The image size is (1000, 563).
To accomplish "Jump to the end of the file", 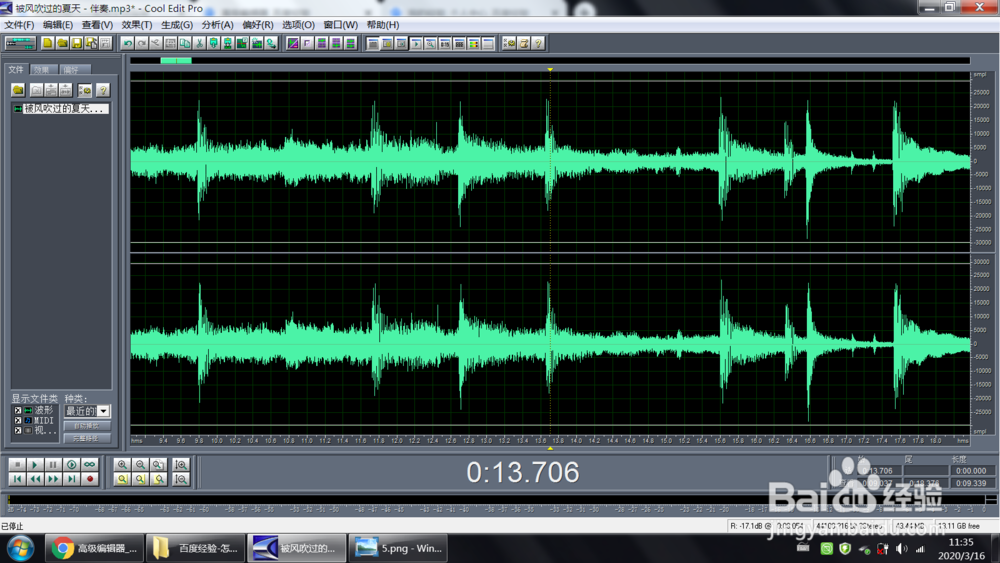I will click(x=71, y=479).
